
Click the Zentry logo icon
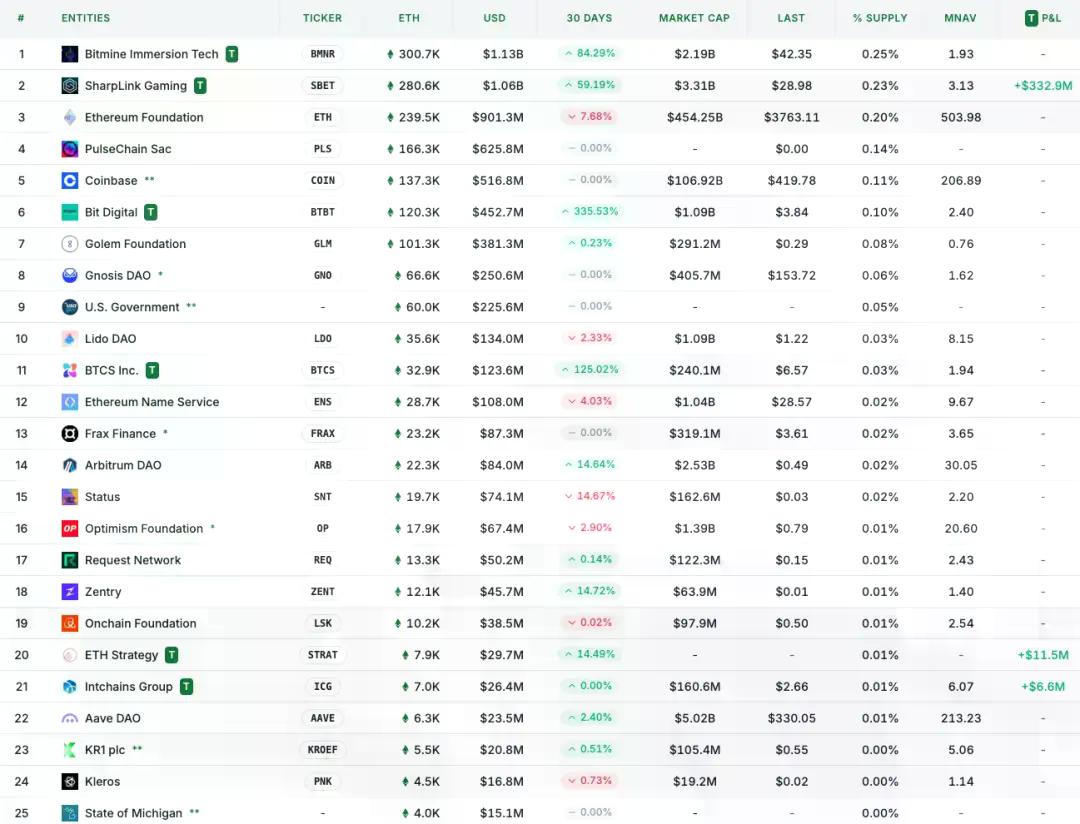pyautogui.click(x=70, y=592)
